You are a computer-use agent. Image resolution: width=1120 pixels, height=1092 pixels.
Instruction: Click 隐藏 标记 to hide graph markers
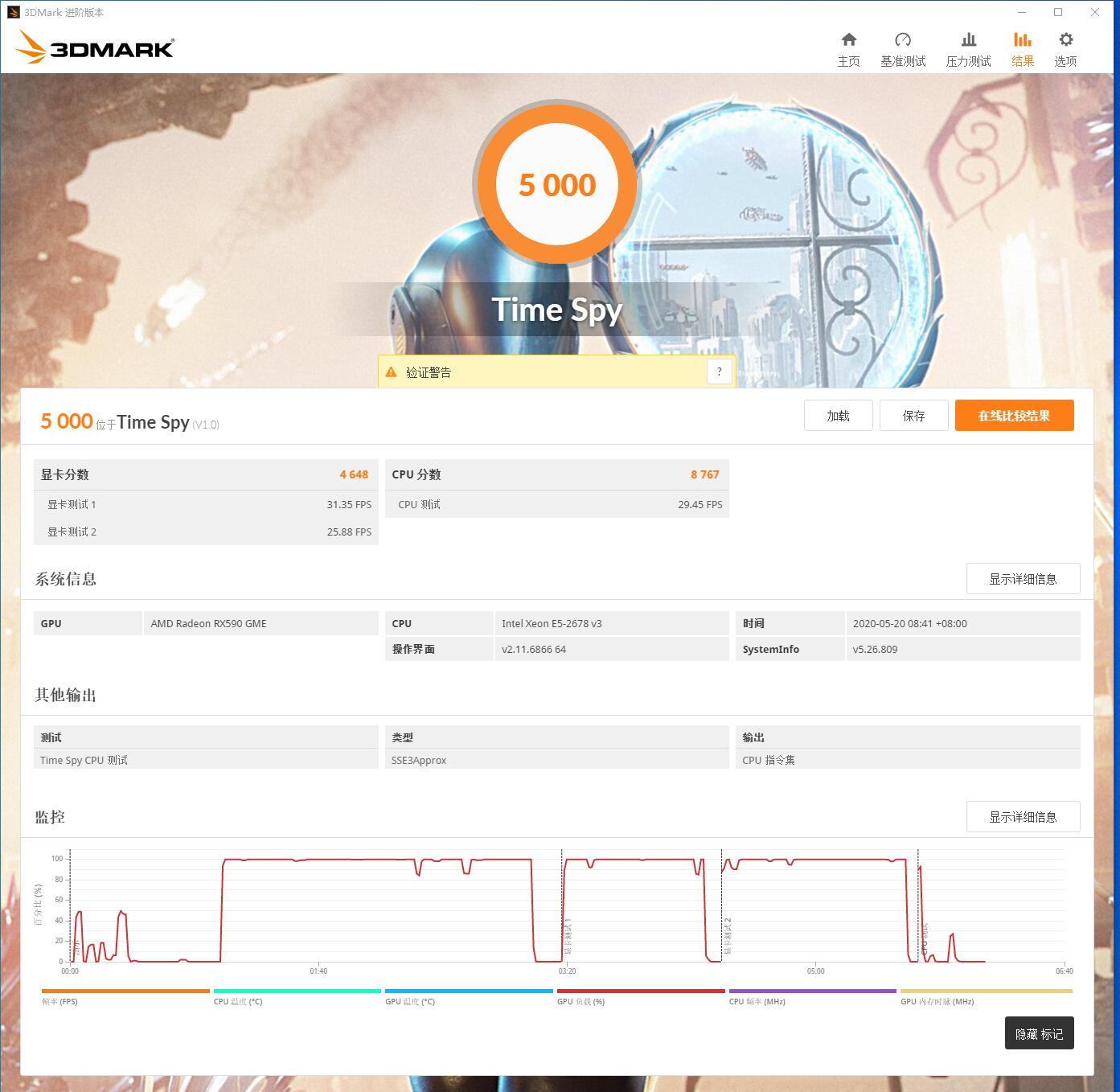click(1039, 1033)
